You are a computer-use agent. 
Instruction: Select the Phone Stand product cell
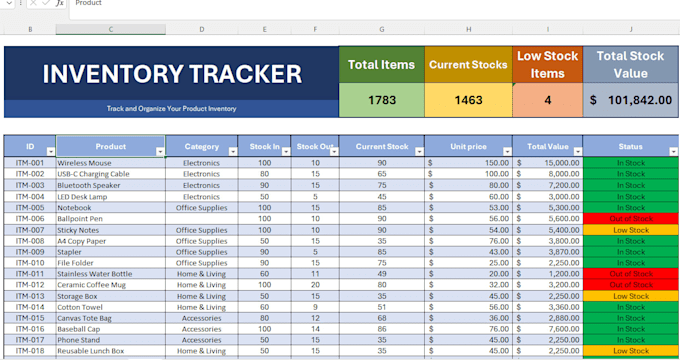click(111, 340)
